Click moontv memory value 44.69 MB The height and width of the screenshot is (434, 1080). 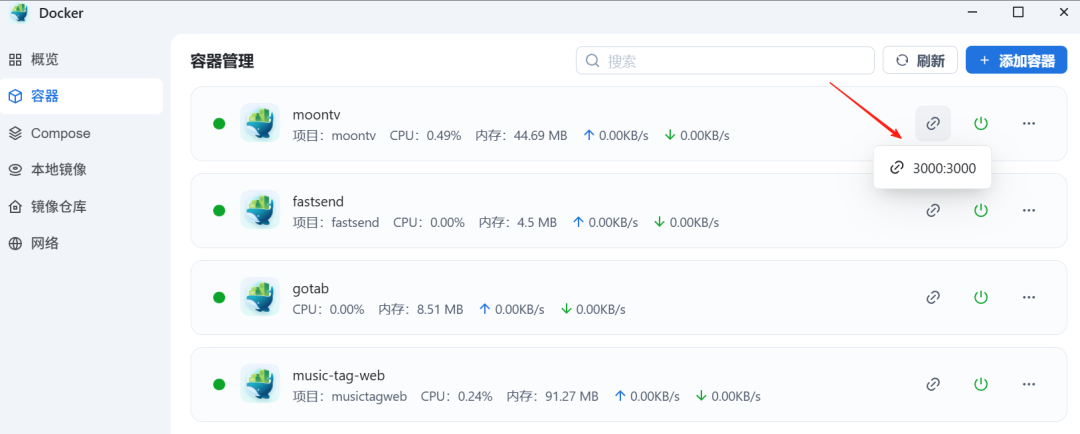[541, 136]
